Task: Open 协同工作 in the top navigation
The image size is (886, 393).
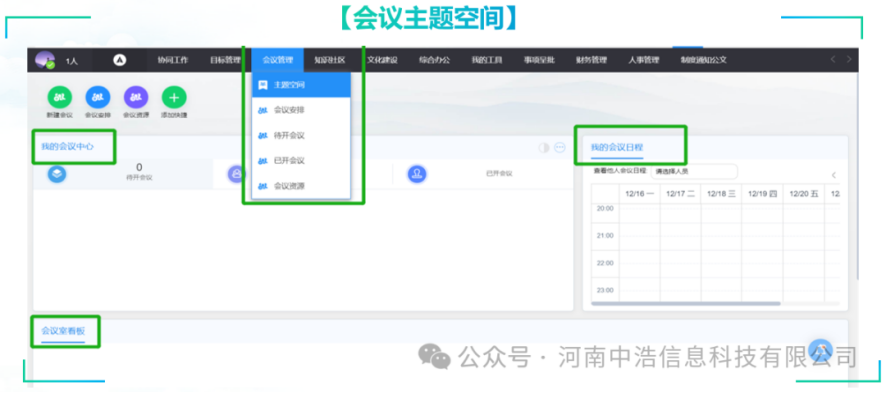Action: pyautogui.click(x=172, y=60)
